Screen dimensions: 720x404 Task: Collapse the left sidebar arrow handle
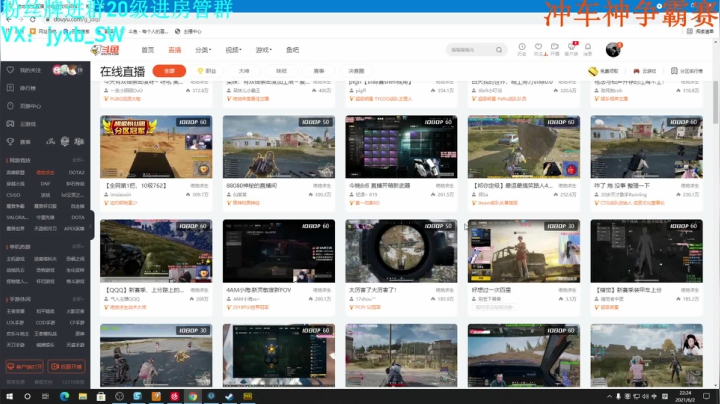(x=91, y=225)
